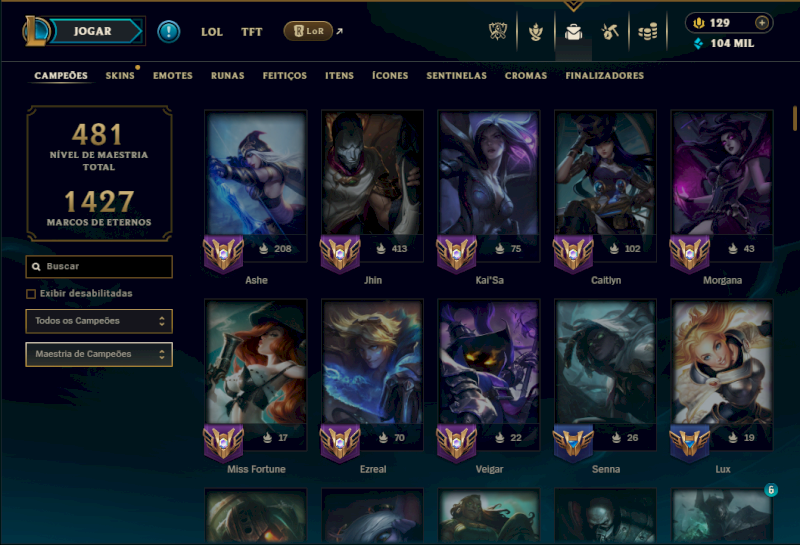Click the League of Legends logo icon
The width and height of the screenshot is (800, 545).
tap(36, 31)
